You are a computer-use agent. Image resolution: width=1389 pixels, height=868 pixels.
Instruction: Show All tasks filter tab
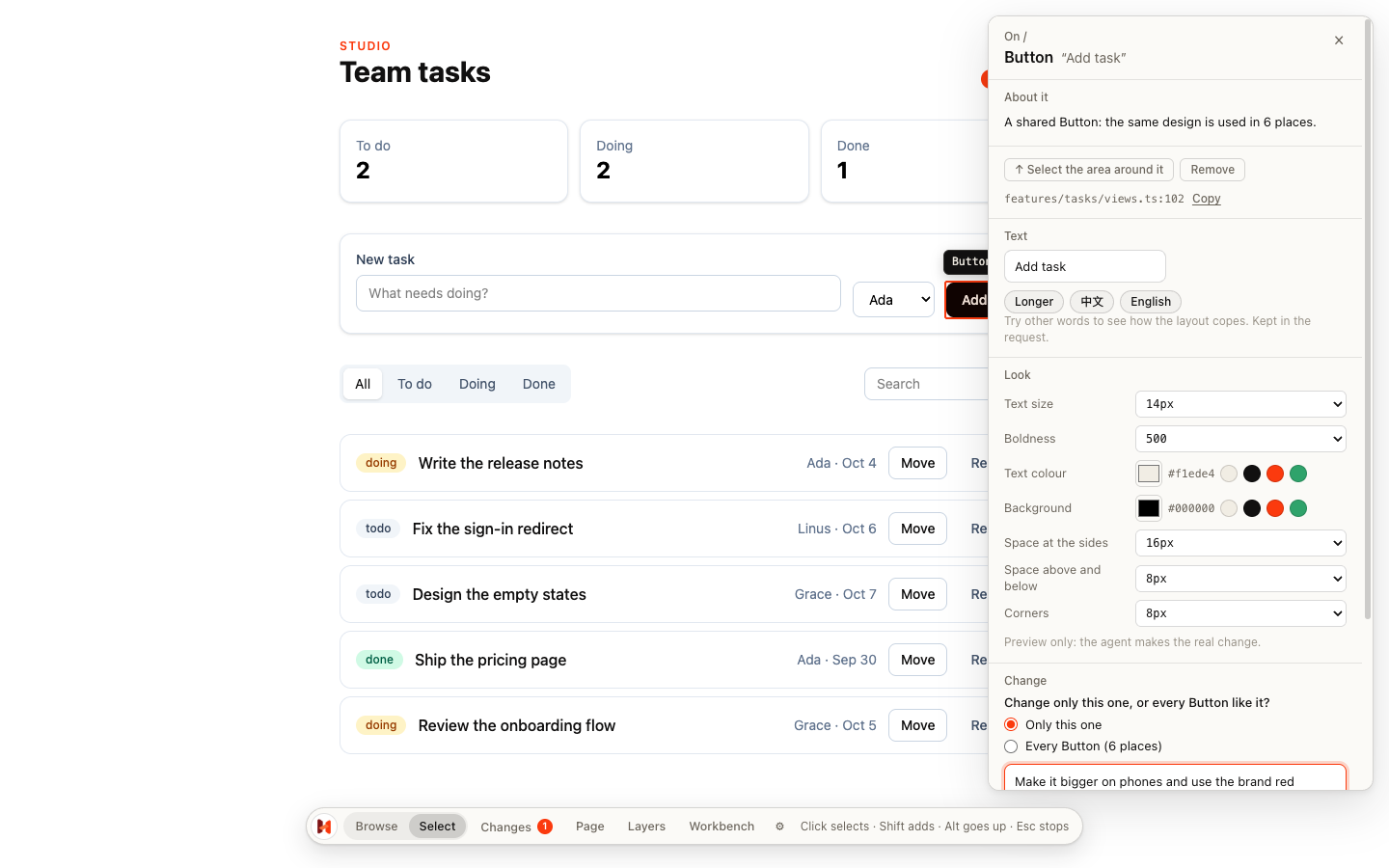coord(363,384)
